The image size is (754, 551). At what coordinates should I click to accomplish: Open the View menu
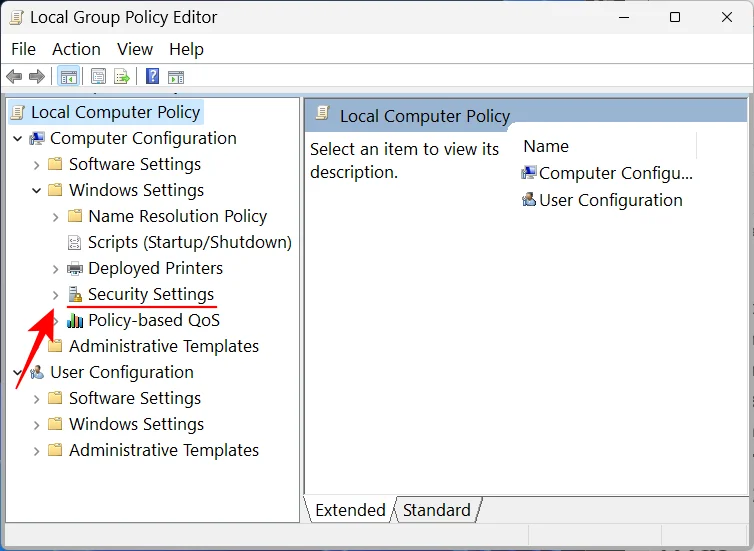pyautogui.click(x=135, y=49)
